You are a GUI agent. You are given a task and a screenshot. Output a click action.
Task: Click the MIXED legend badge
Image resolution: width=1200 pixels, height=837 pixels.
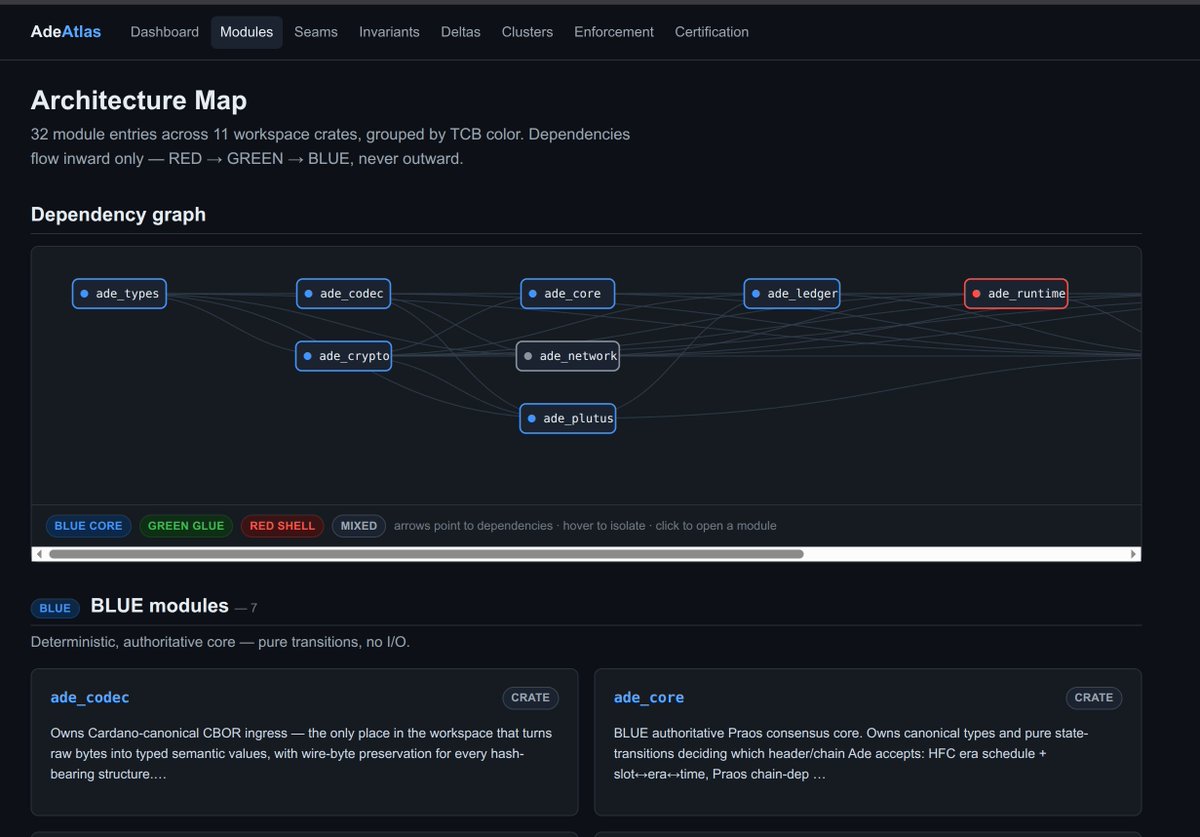coord(358,526)
